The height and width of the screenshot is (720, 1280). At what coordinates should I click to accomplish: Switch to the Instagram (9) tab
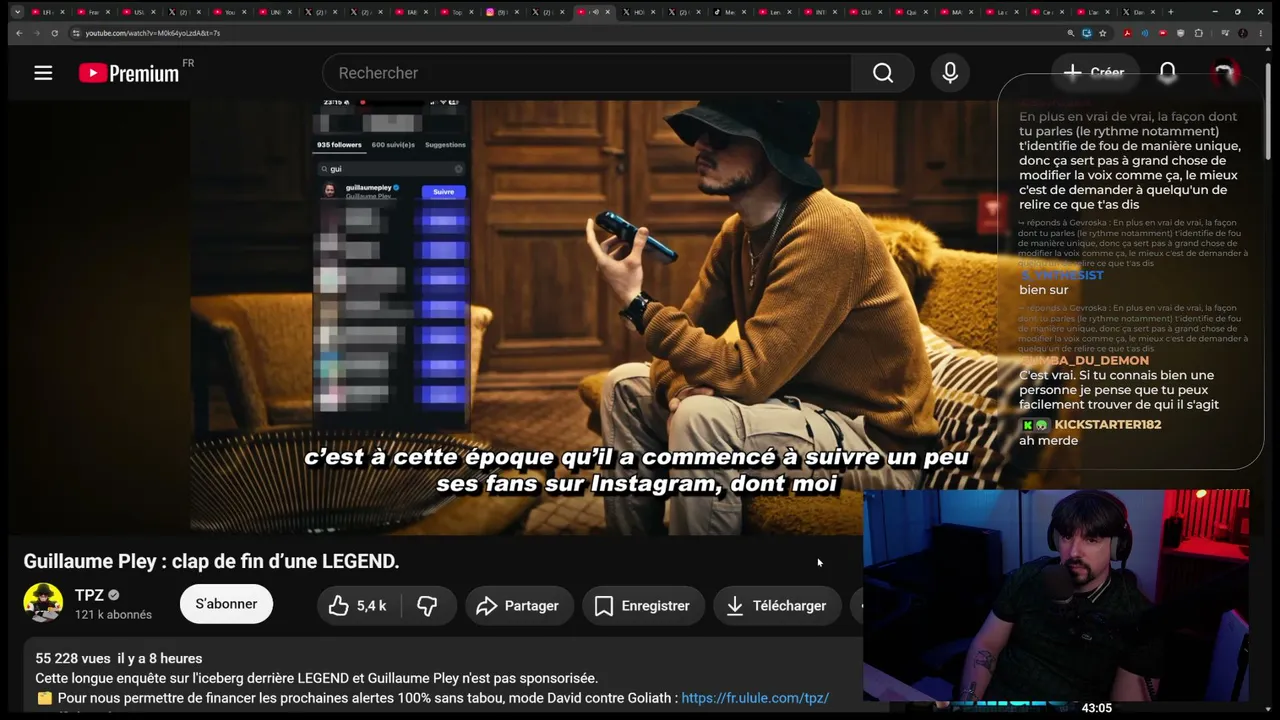point(505,12)
